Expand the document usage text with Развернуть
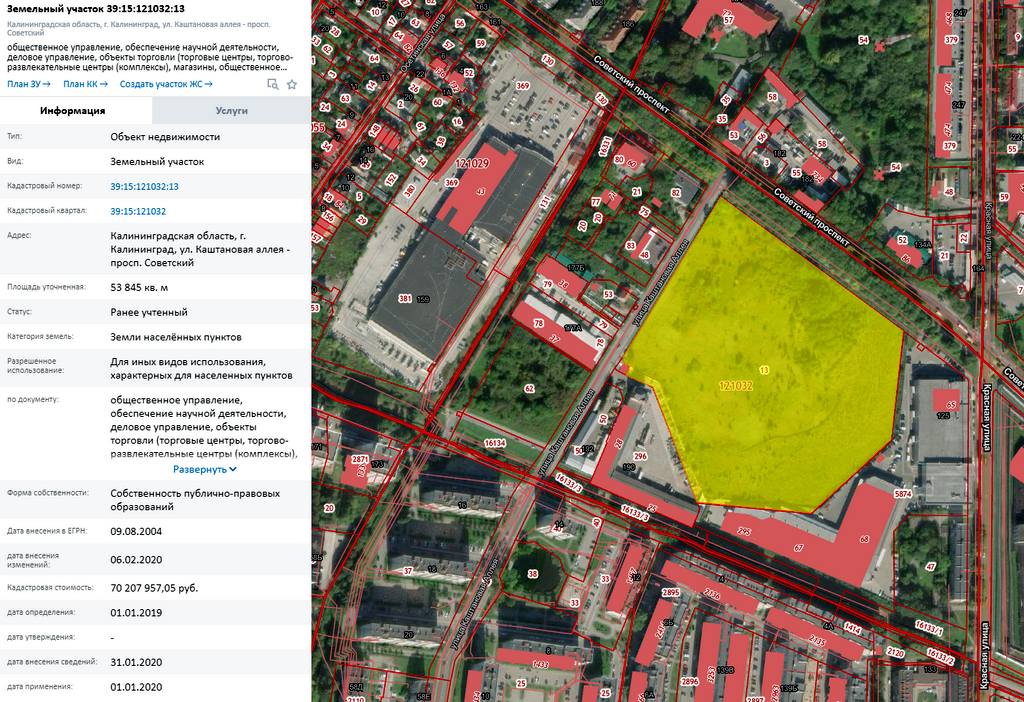Viewport: 1024px width, 702px height. coord(204,468)
